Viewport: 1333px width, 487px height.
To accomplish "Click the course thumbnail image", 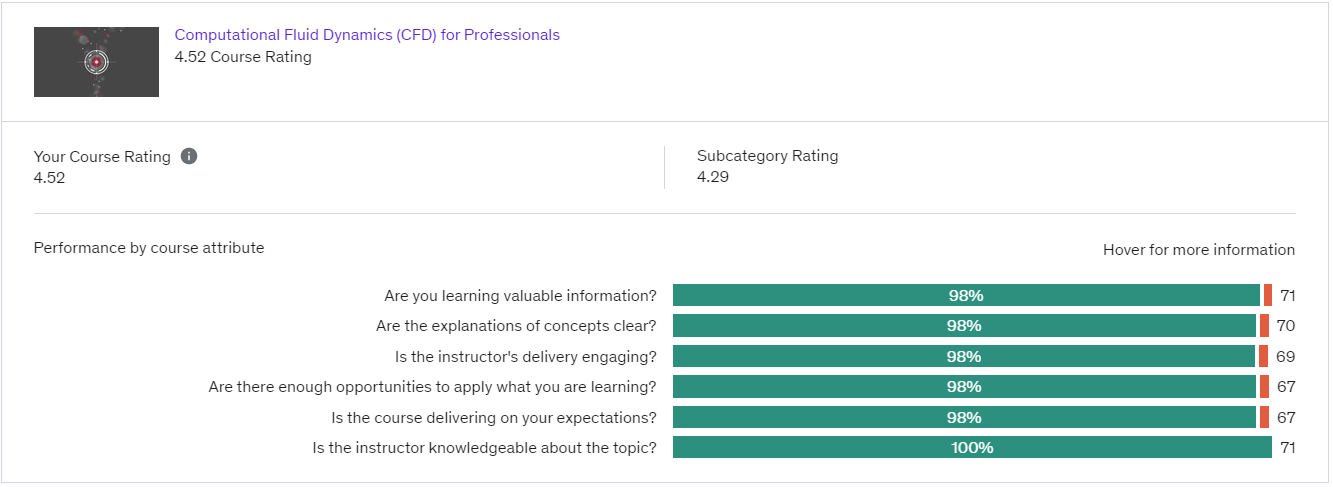I will click(x=96, y=62).
